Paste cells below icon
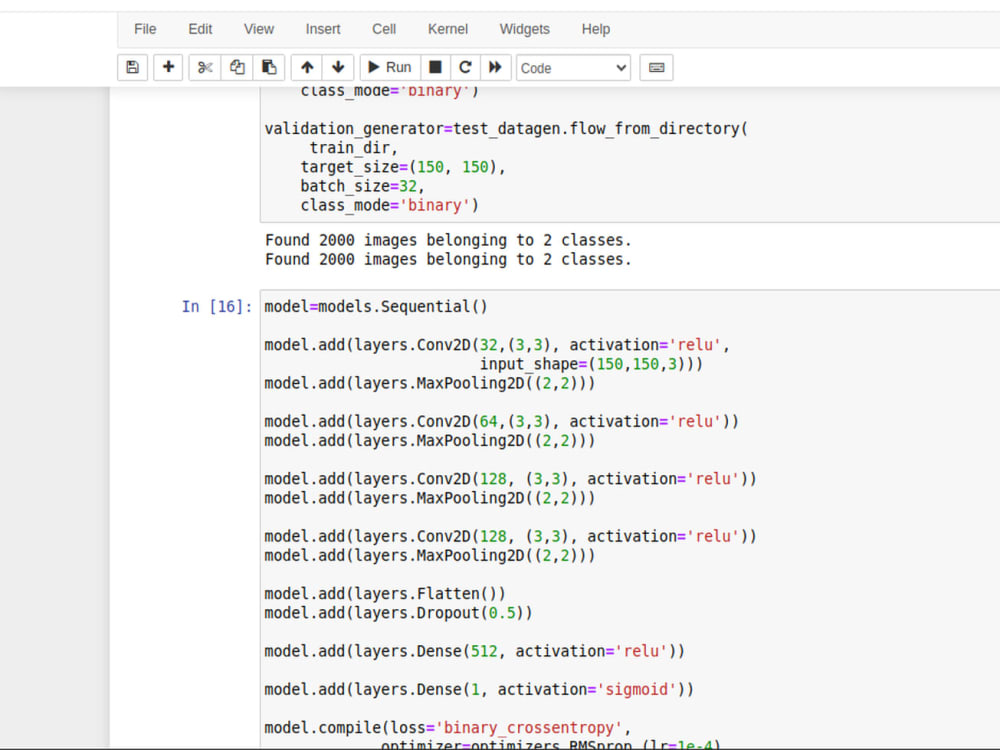Image resolution: width=1000 pixels, height=750 pixels. click(x=268, y=68)
